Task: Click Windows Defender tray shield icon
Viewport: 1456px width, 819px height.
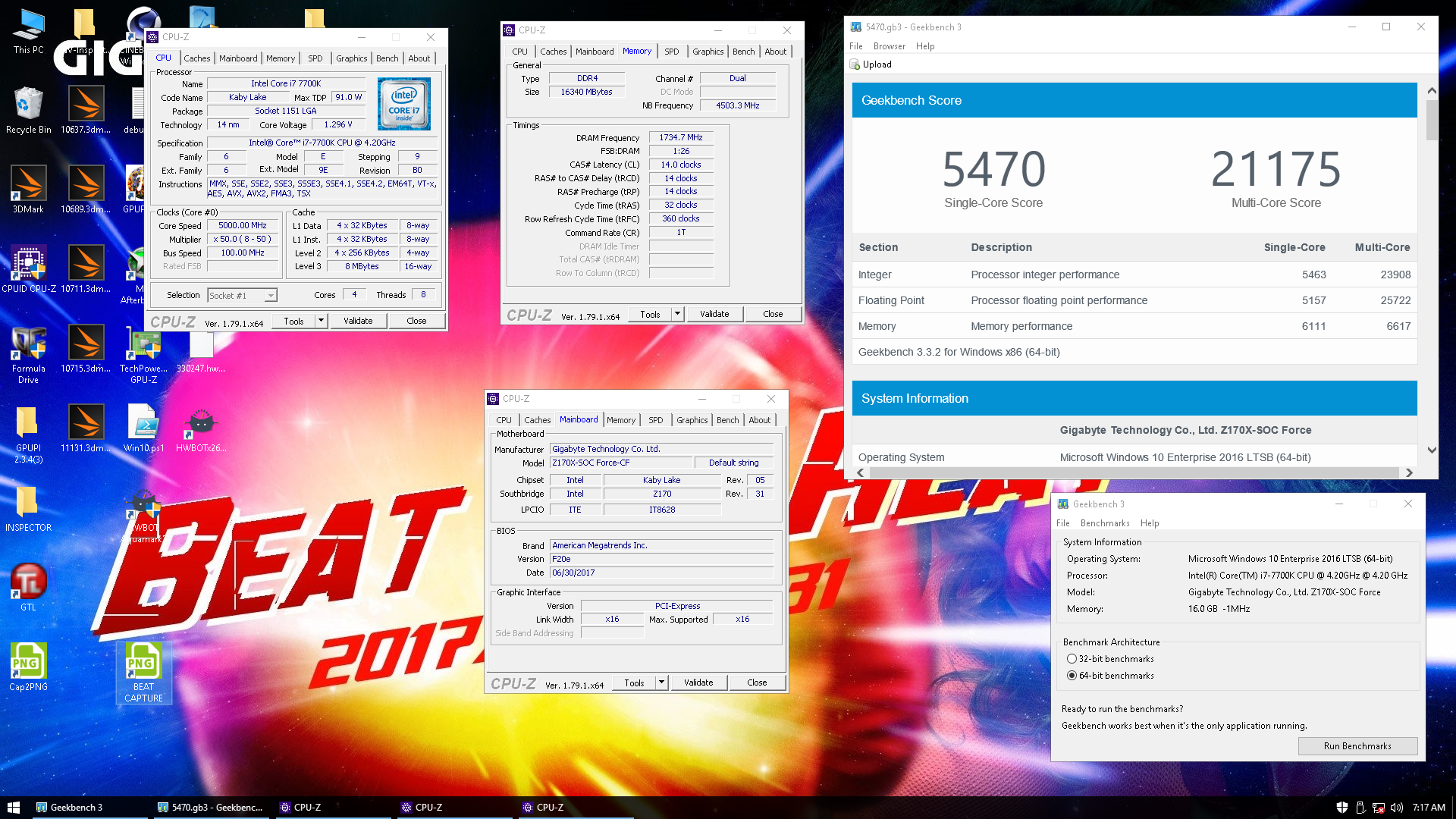Action: pos(1341,808)
